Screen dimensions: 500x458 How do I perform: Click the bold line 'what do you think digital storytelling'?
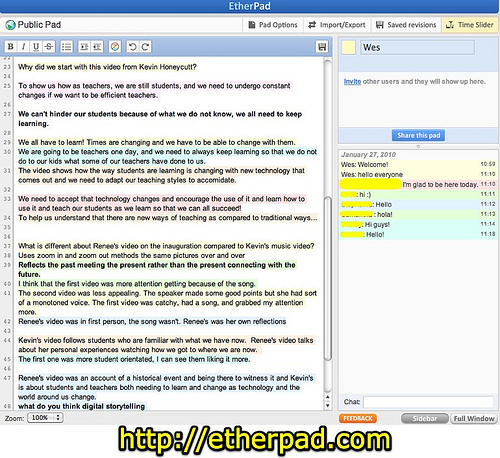82,406
